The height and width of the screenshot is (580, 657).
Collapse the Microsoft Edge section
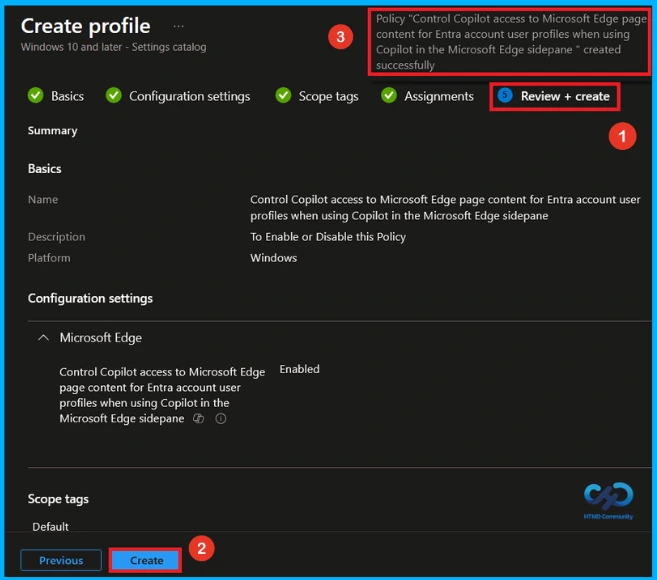44,338
